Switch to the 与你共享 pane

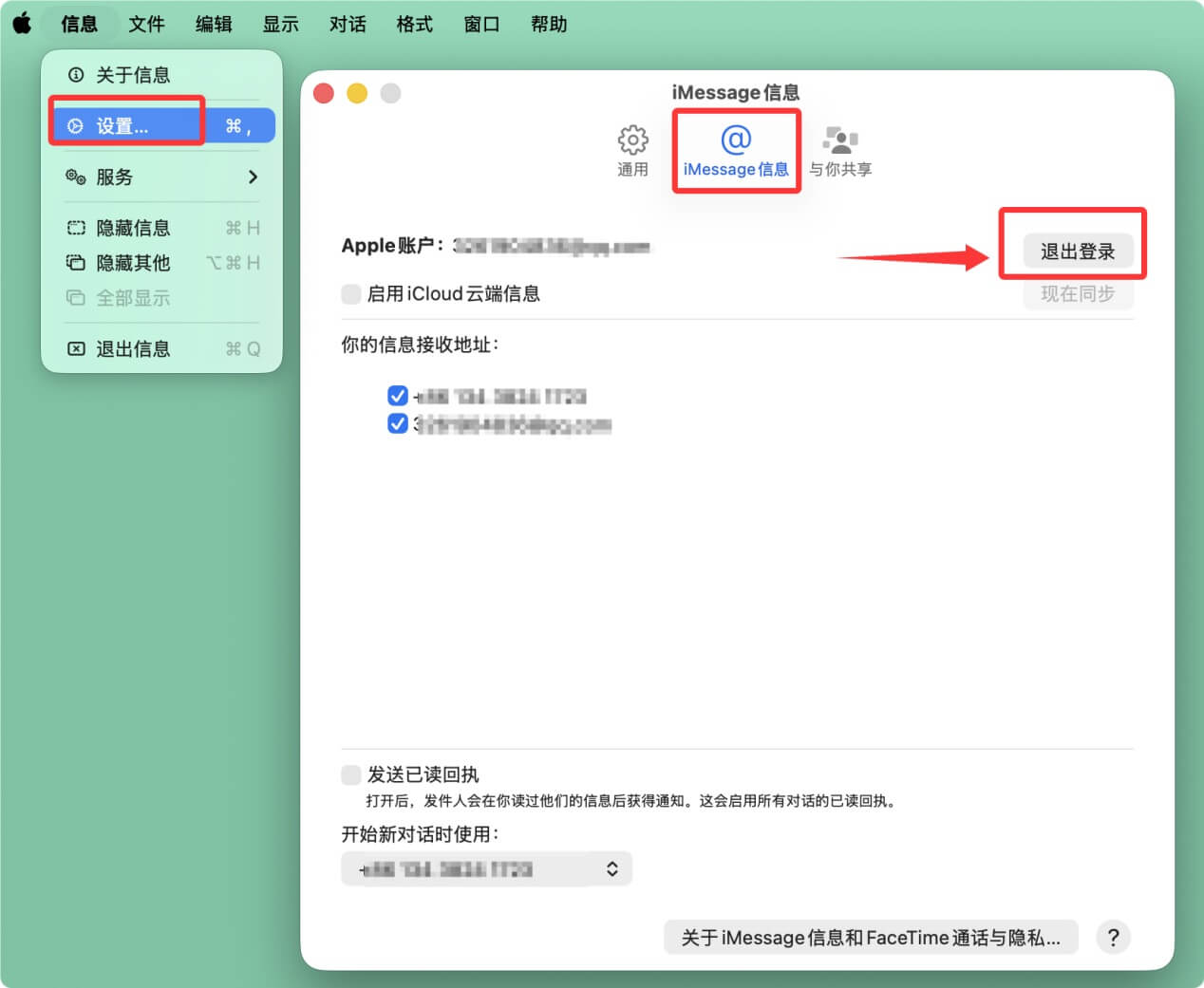tap(841, 150)
